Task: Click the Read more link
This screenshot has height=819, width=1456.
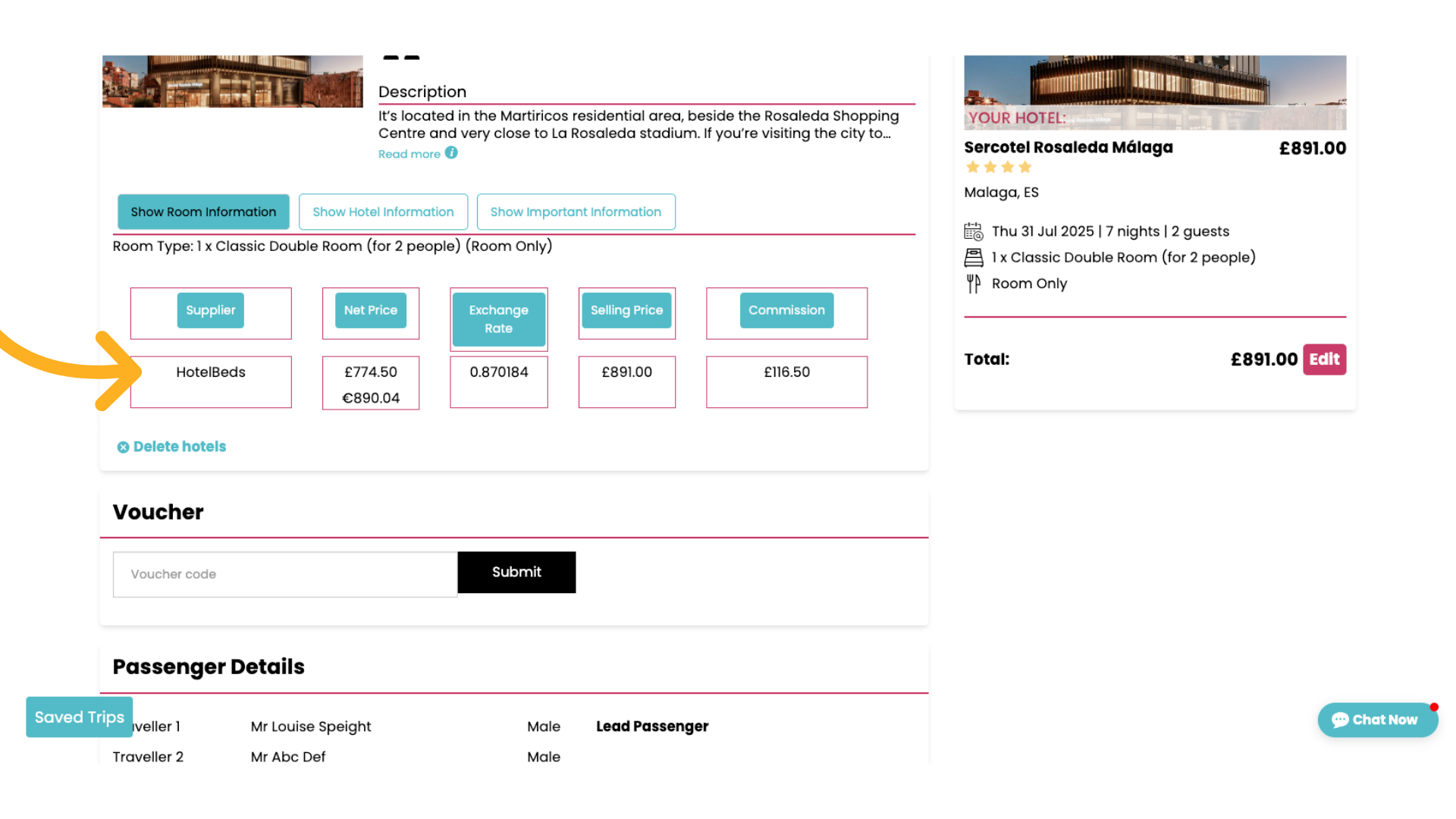Action: (x=409, y=153)
